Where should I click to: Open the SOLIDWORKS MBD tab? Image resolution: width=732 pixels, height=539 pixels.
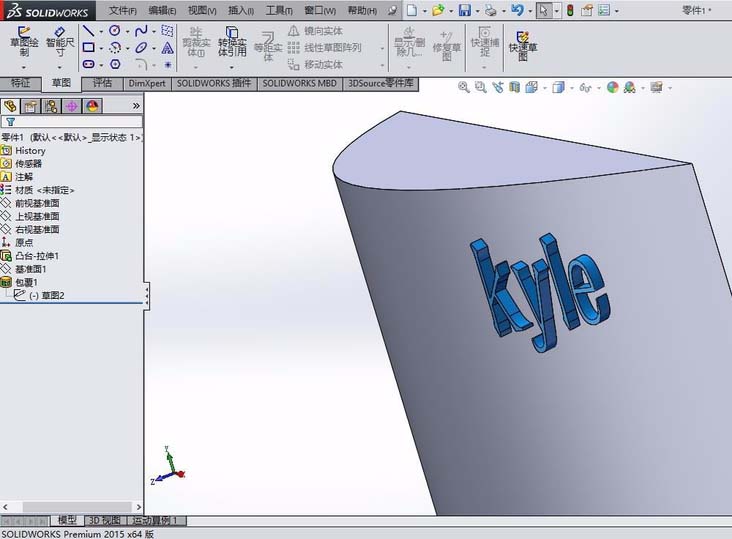pyautogui.click(x=299, y=84)
